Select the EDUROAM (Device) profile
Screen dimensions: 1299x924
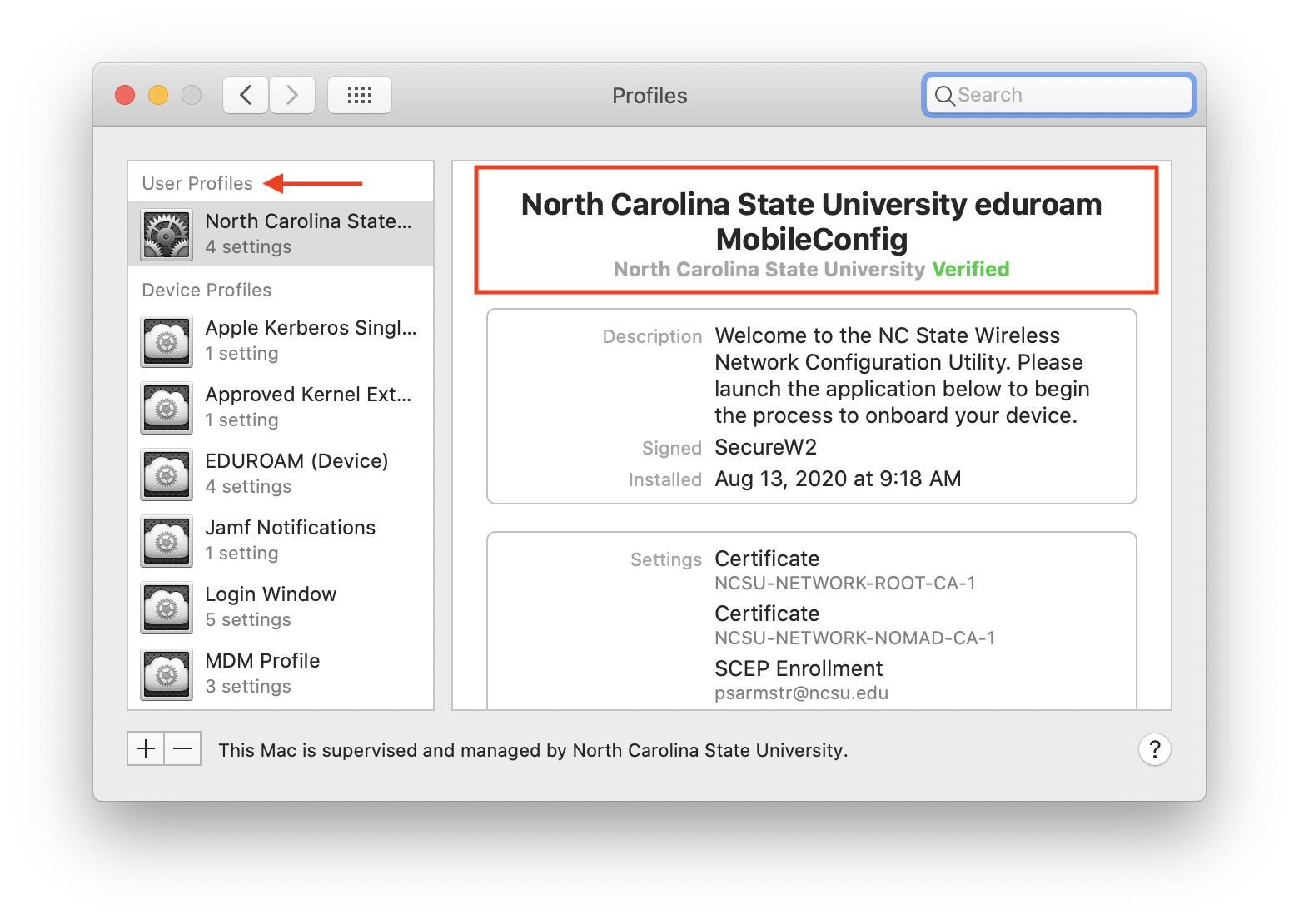[x=296, y=473]
